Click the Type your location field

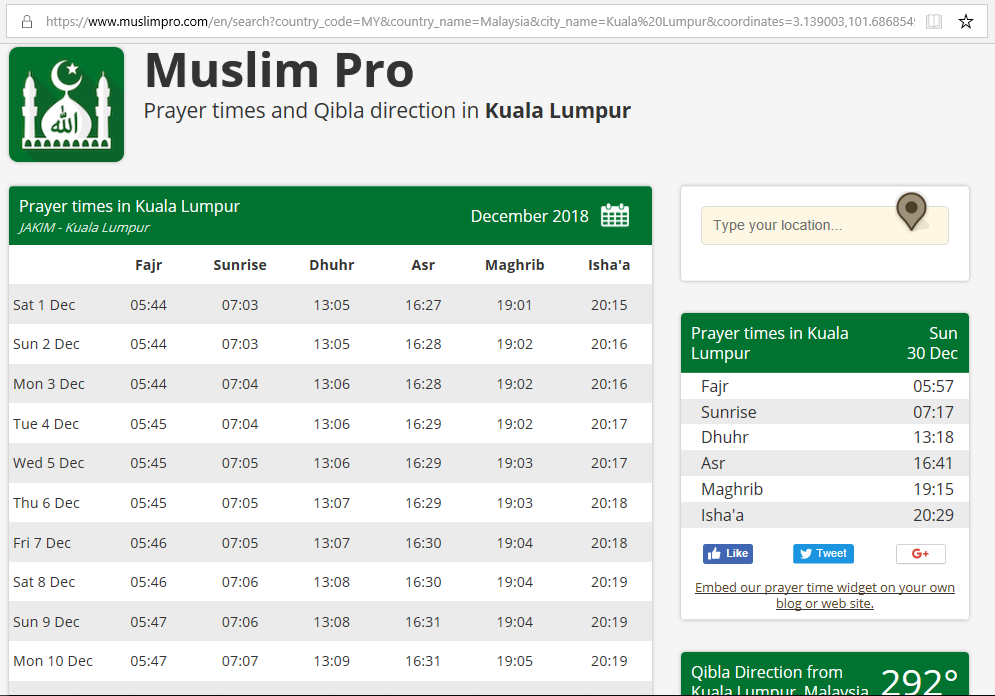[x=825, y=225]
